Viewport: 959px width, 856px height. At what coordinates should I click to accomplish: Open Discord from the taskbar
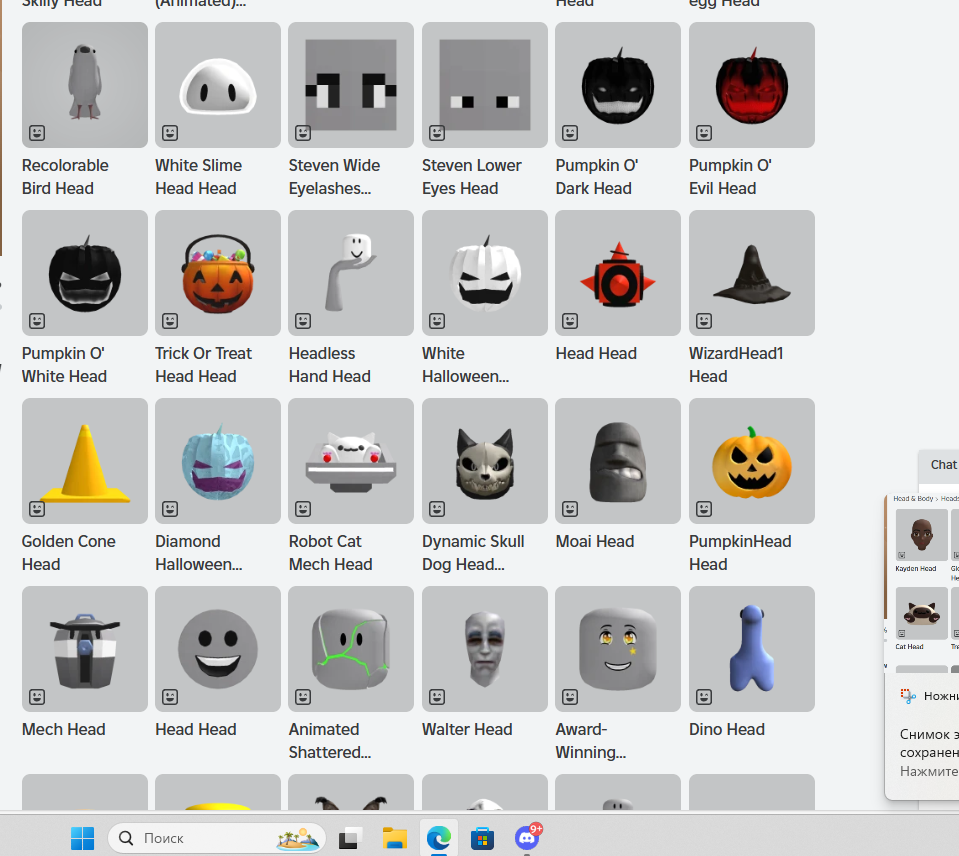pos(527,838)
